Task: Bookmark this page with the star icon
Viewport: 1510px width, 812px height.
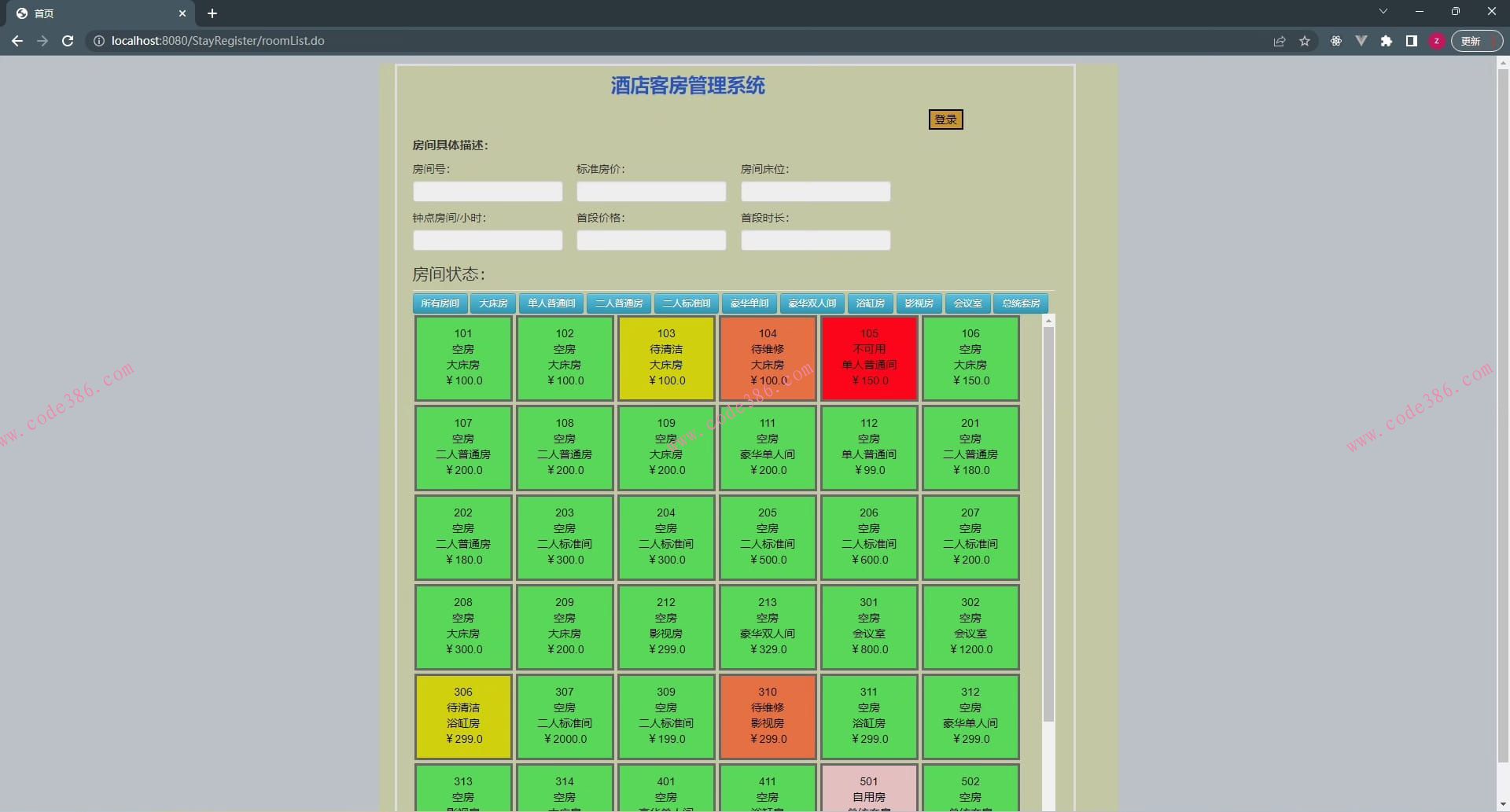Action: 1305,41
